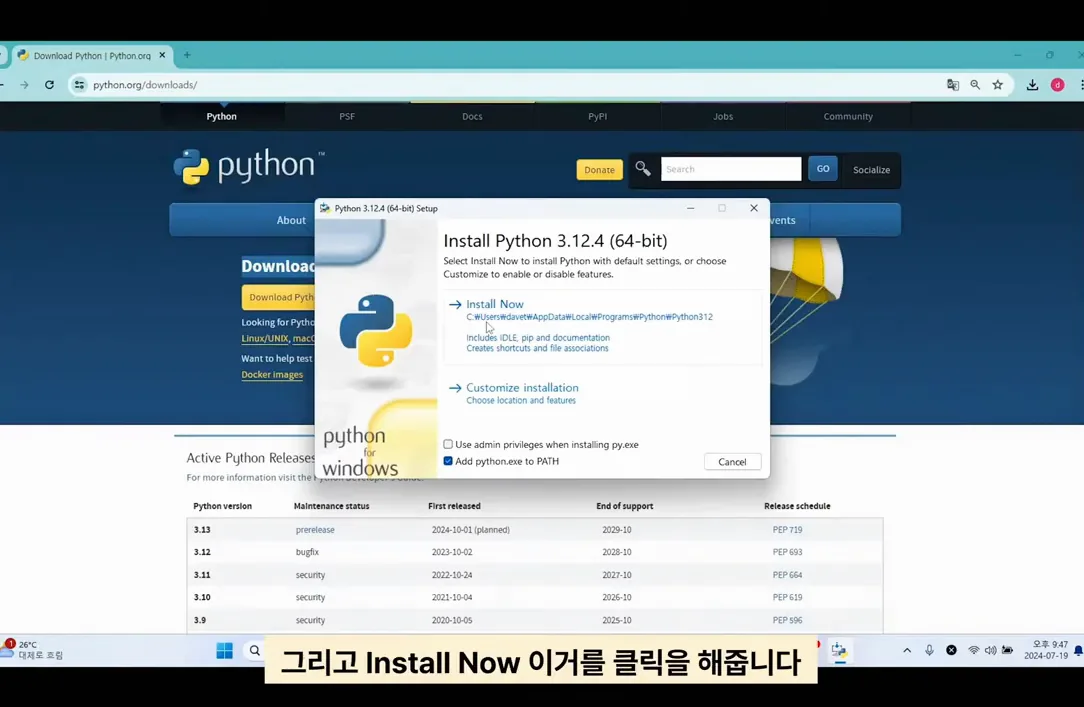Follow the Linux/UNIX download link
Screen dimensions: 1084x707
(265, 339)
